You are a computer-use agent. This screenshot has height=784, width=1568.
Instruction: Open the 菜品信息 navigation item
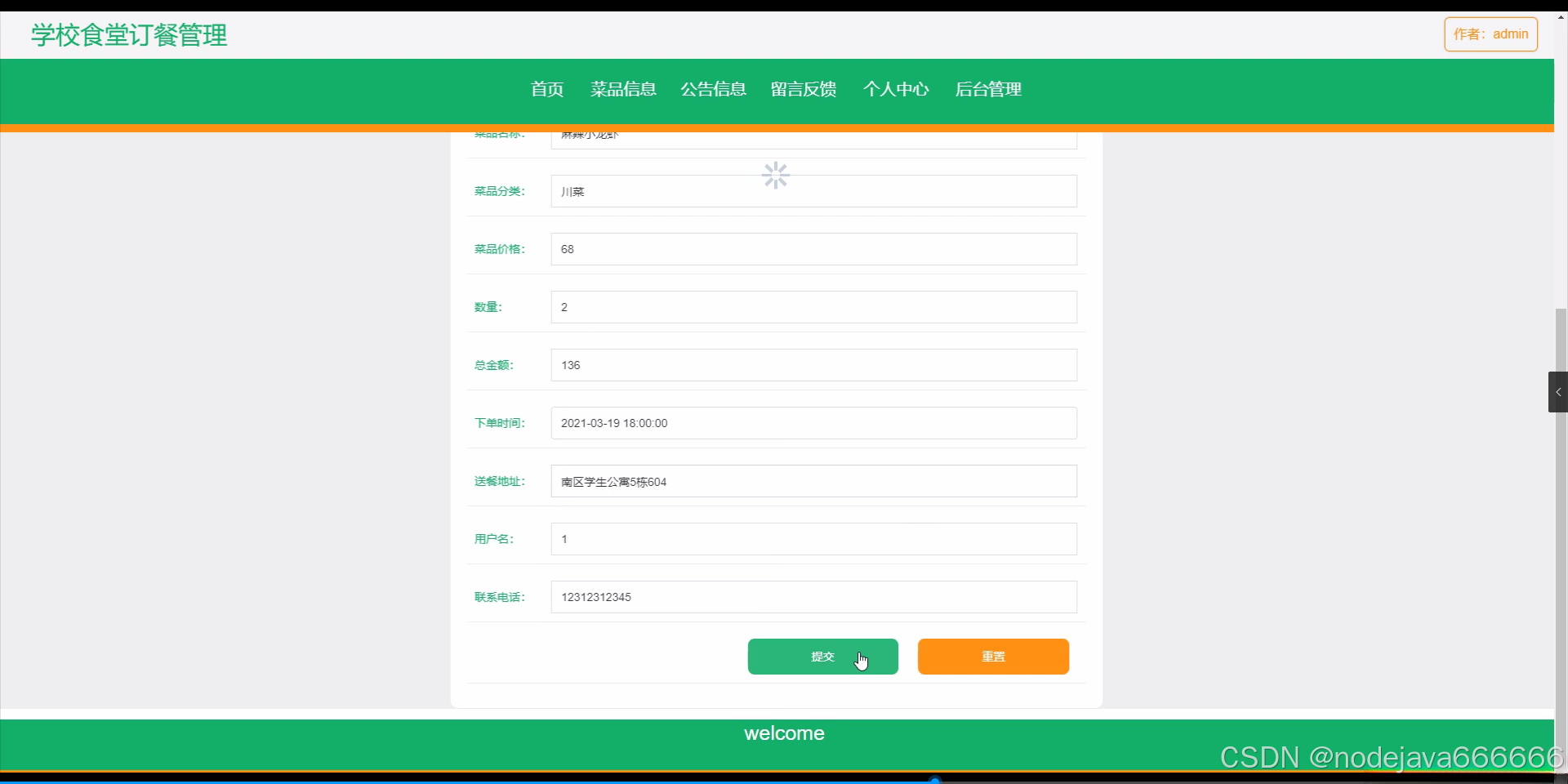pyautogui.click(x=623, y=89)
